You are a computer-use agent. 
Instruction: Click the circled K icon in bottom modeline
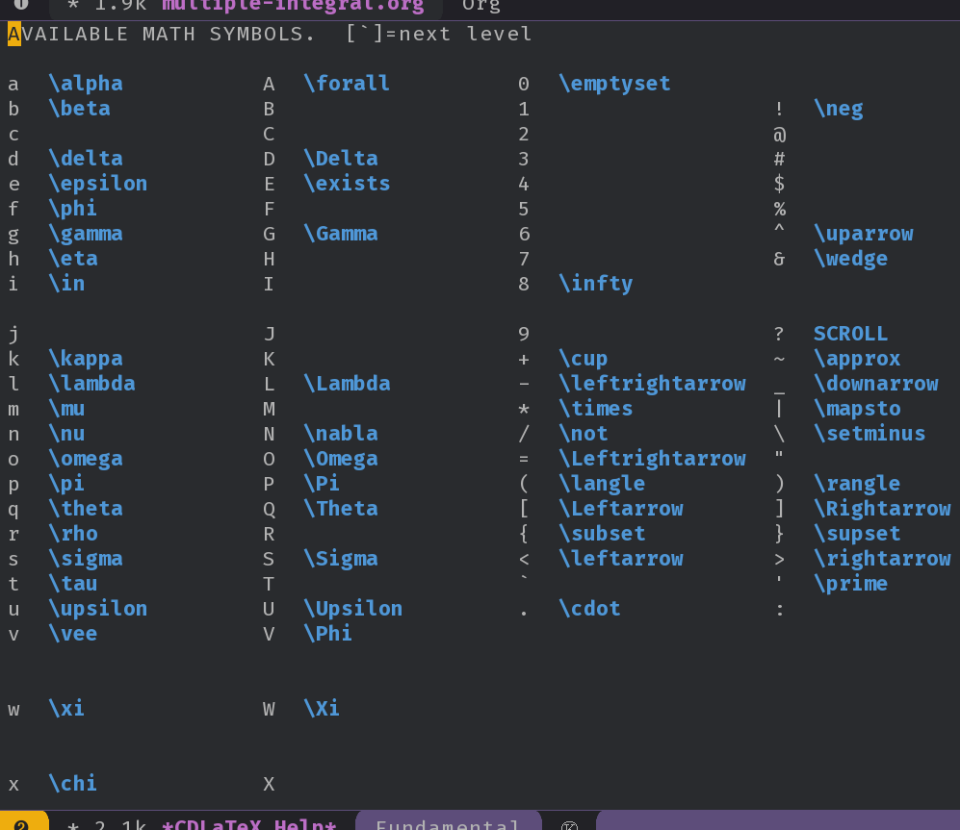pyautogui.click(x=569, y=823)
